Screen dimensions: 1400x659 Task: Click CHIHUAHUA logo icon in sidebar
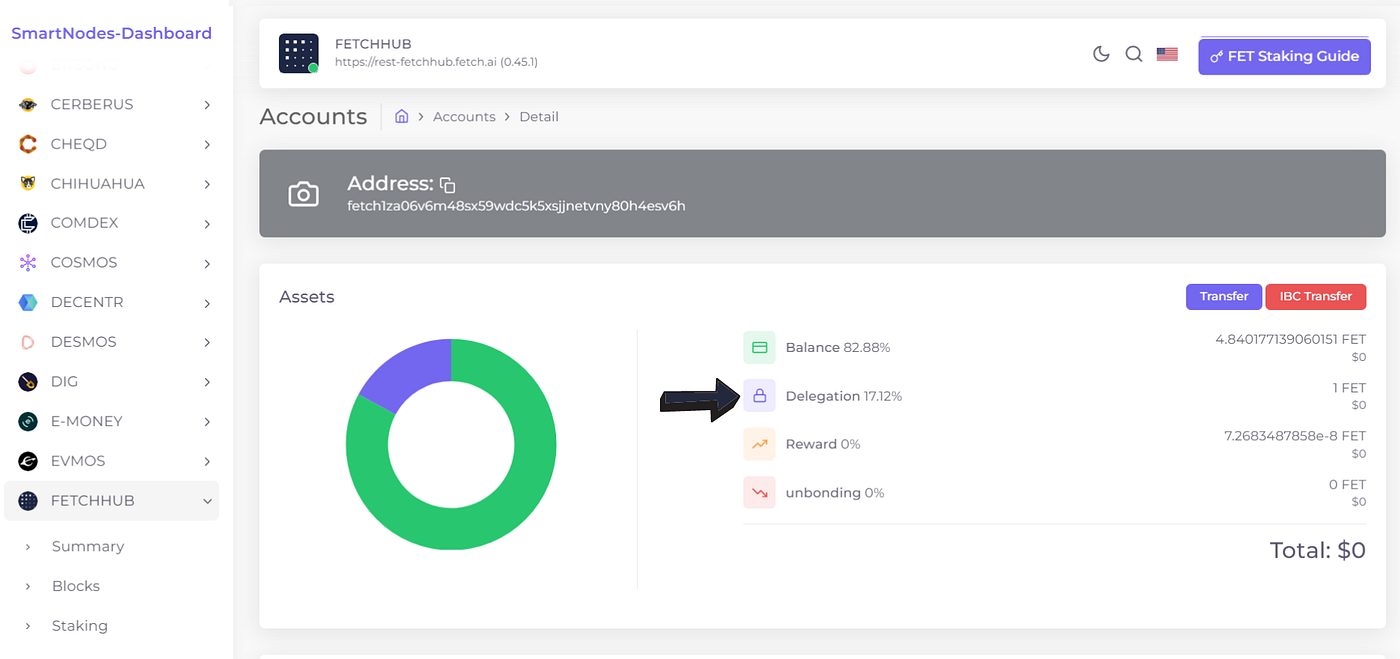pos(28,184)
